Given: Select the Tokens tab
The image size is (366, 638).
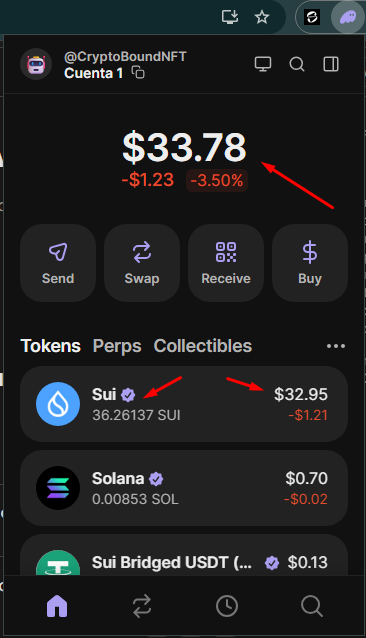Looking at the screenshot, I should [x=51, y=346].
